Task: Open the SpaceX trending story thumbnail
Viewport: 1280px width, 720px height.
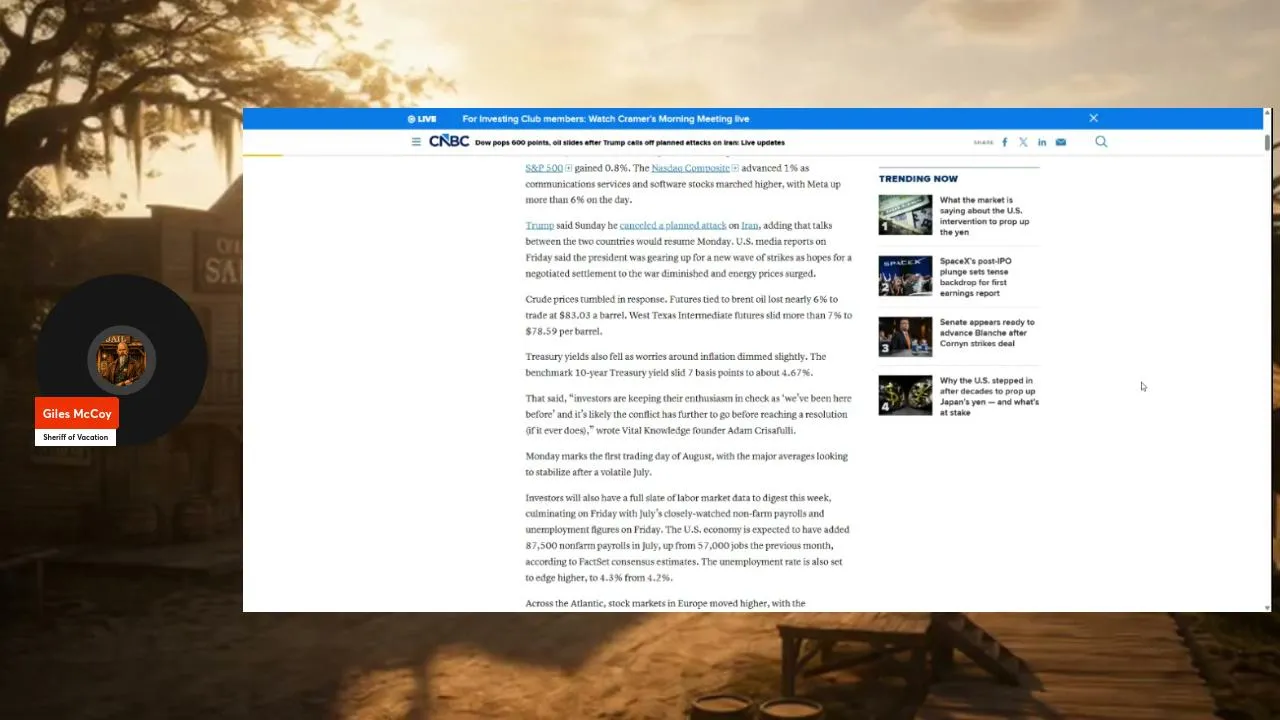Action: 905,276
